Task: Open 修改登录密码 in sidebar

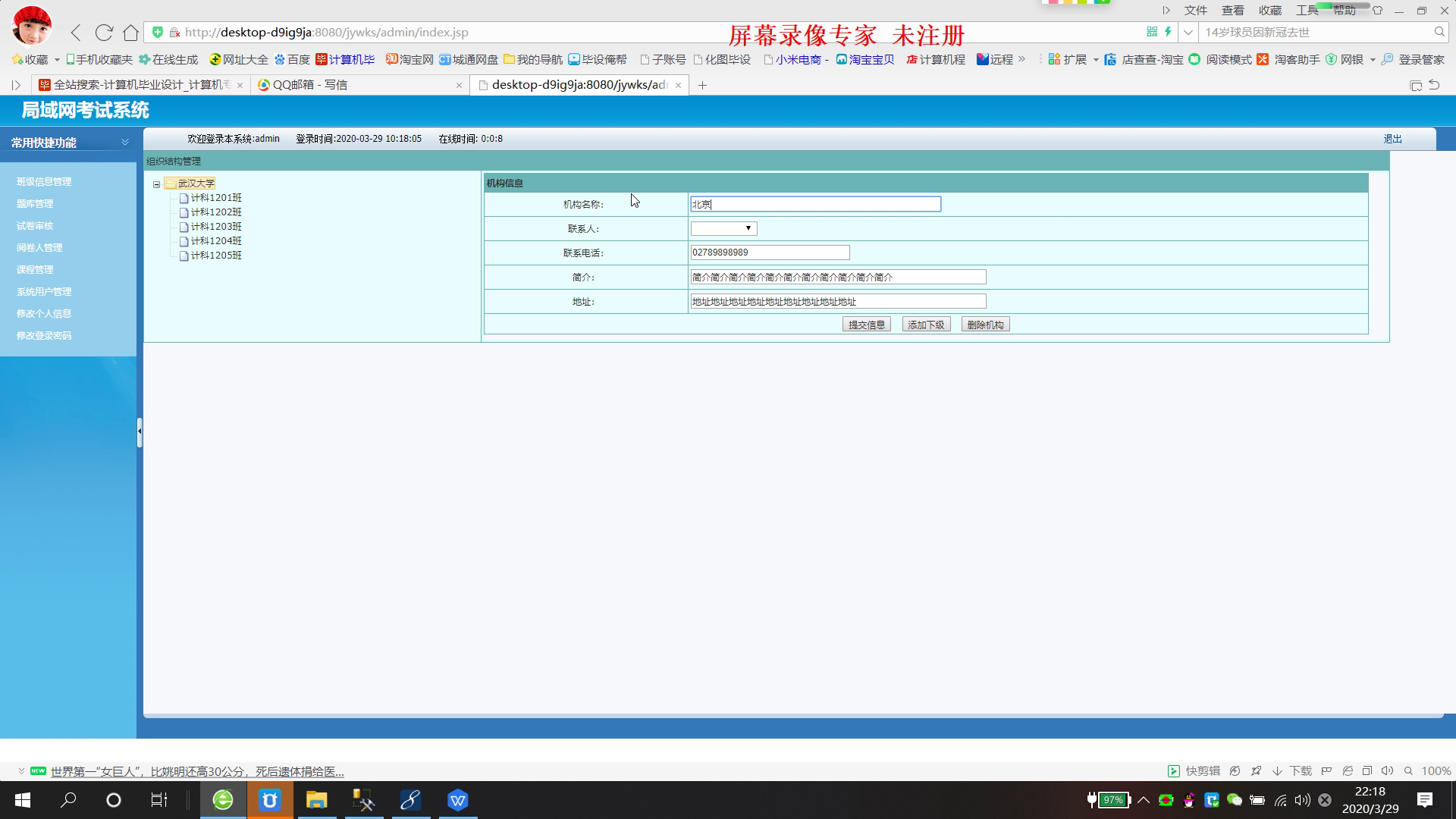Action: click(44, 336)
